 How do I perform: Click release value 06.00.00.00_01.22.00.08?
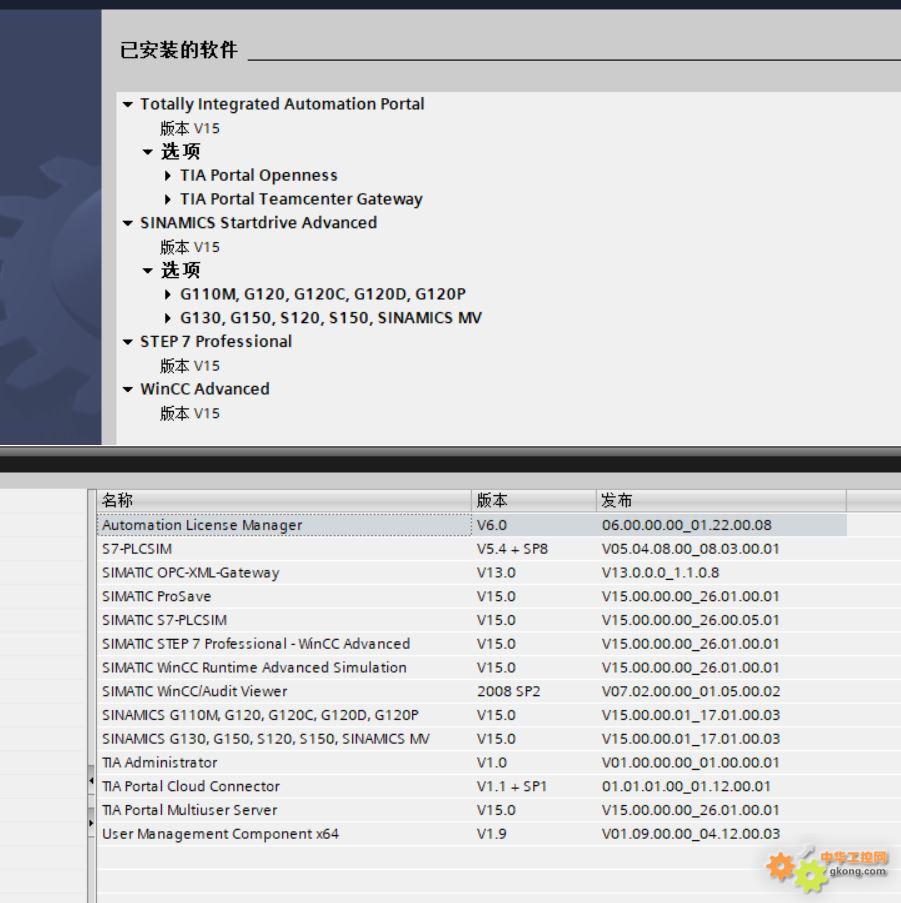[x=687, y=525]
